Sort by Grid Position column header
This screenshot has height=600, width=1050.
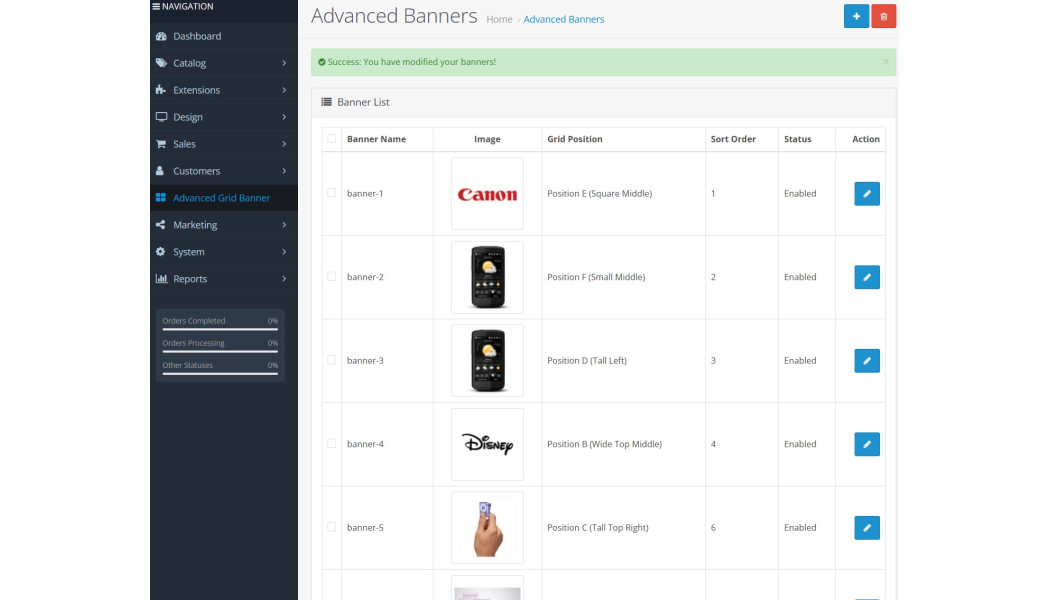click(575, 139)
